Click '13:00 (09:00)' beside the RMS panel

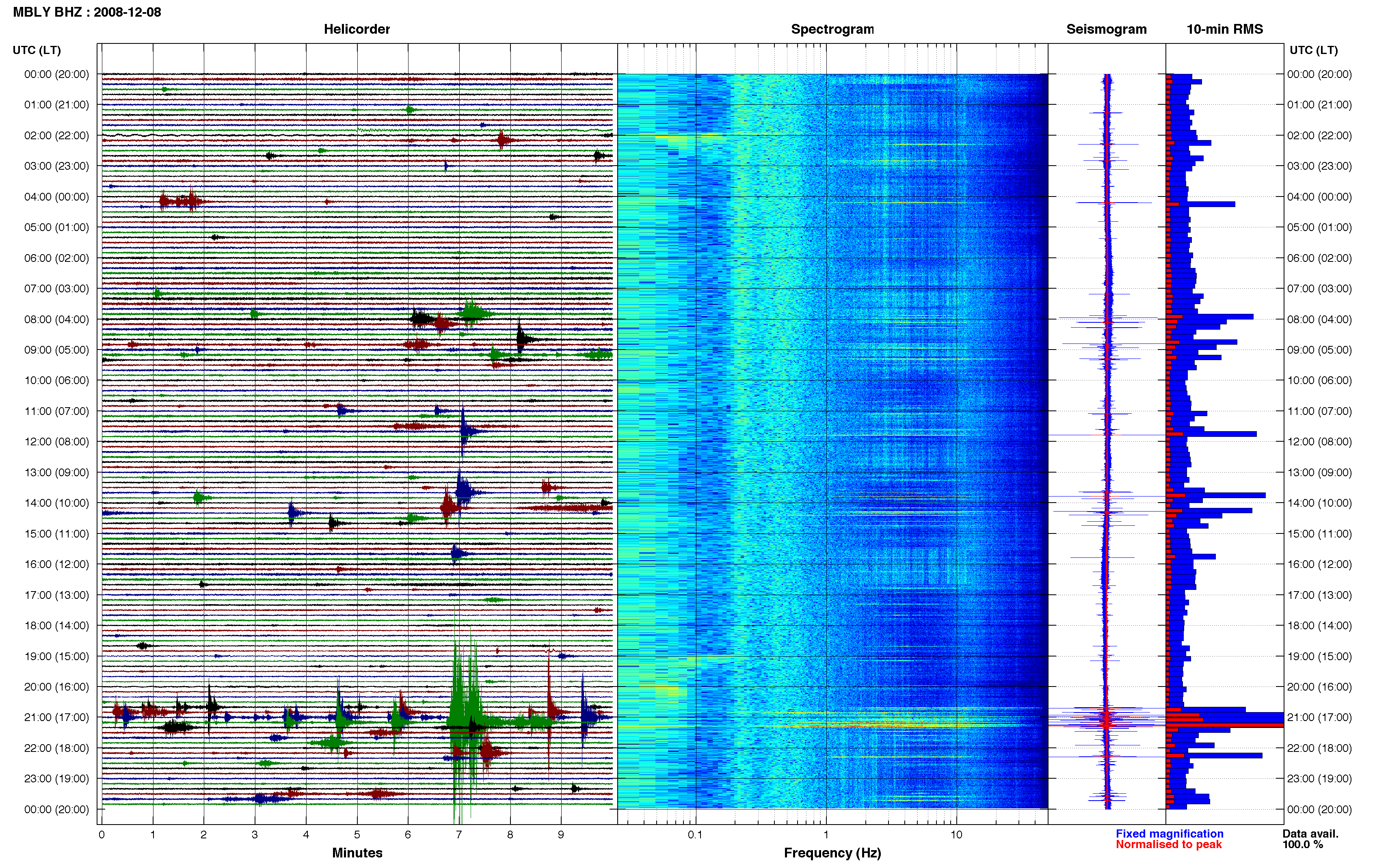[1319, 473]
